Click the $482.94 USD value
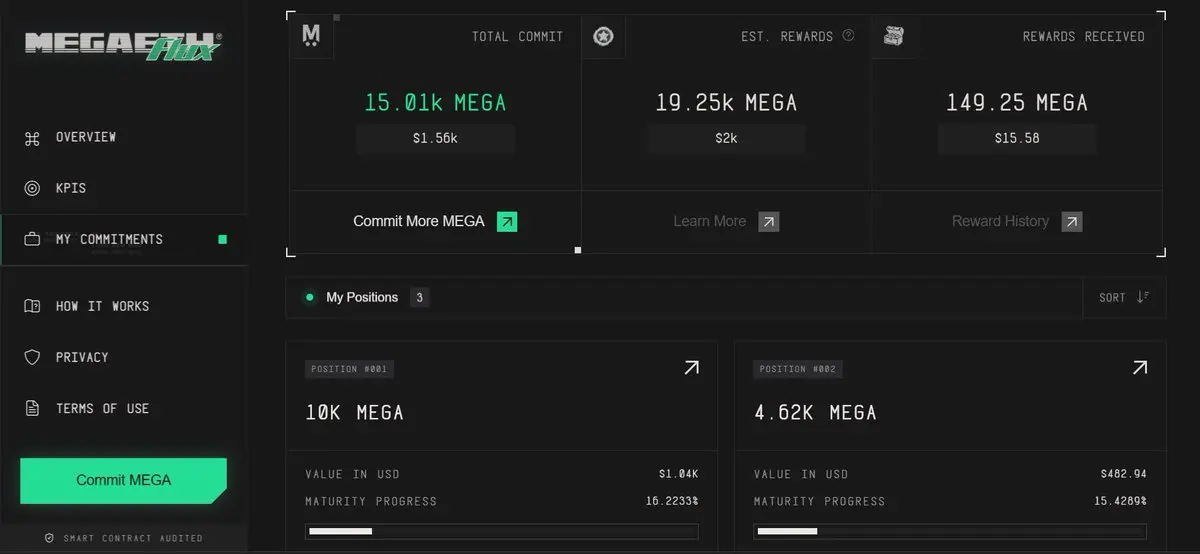 [x=1123, y=474]
